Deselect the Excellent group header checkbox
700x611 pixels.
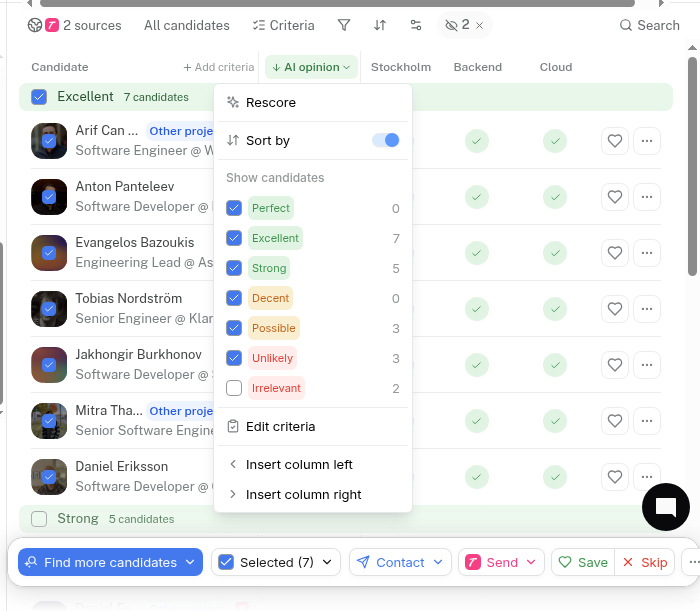click(39, 97)
